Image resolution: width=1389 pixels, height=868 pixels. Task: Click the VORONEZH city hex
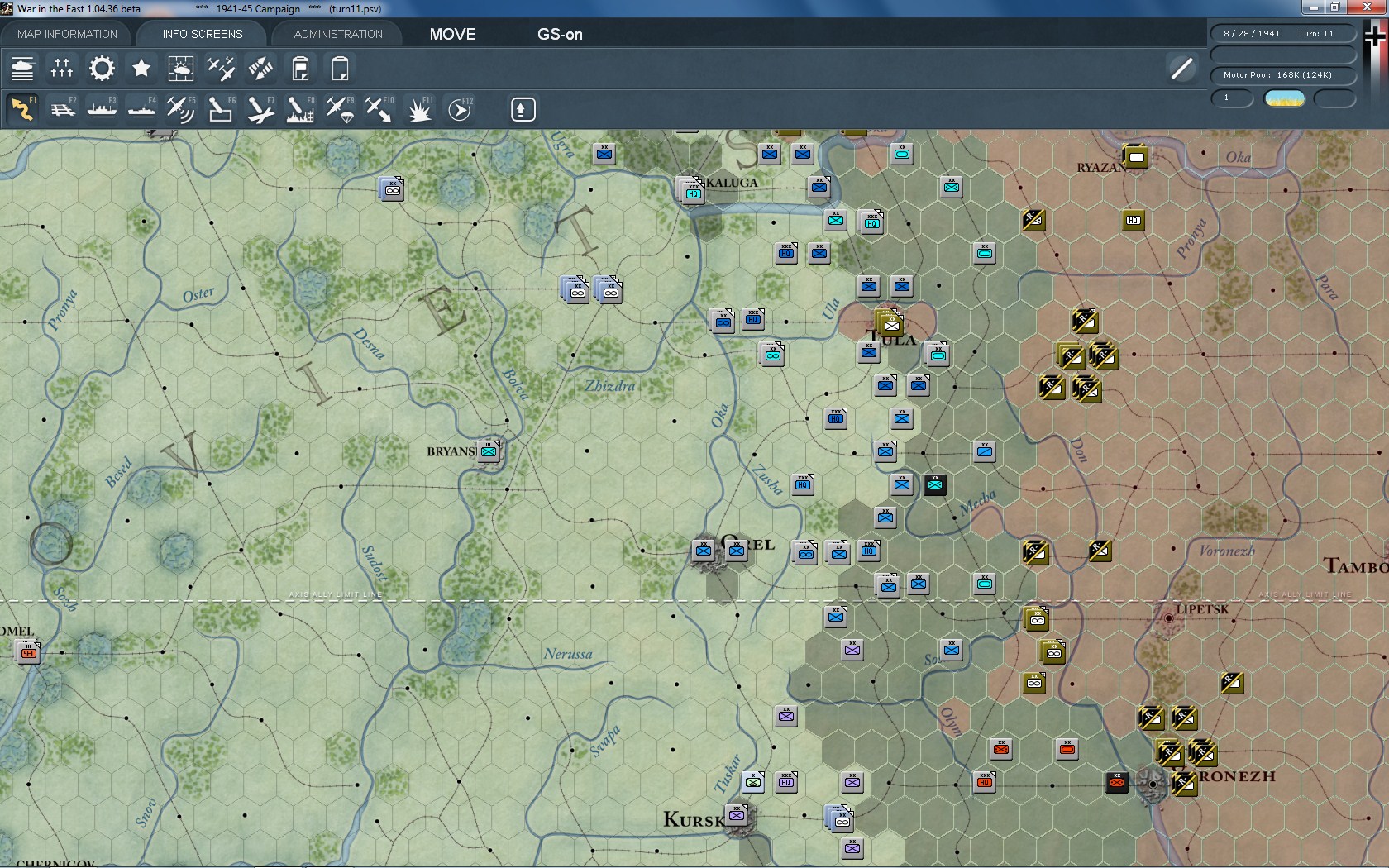[1152, 785]
